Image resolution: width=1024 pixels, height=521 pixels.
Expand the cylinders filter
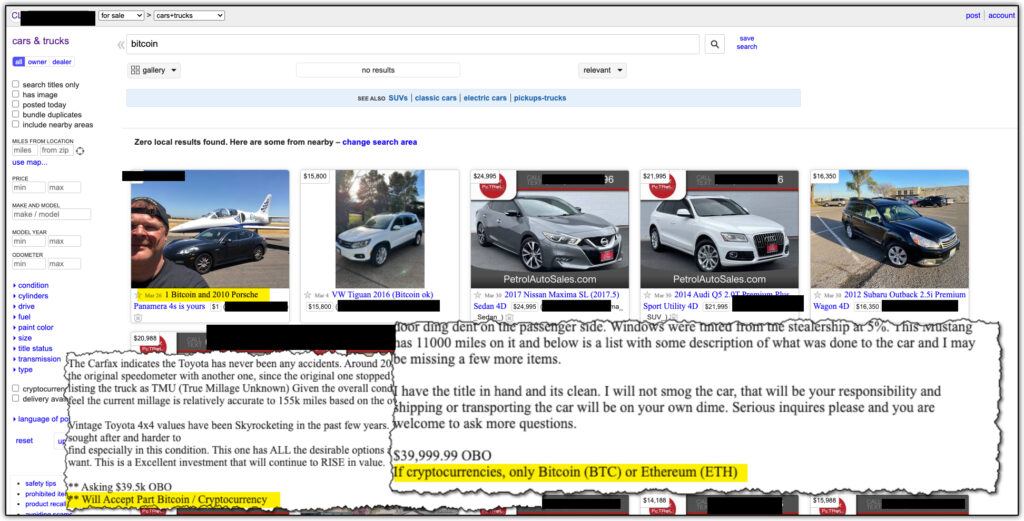(31, 296)
